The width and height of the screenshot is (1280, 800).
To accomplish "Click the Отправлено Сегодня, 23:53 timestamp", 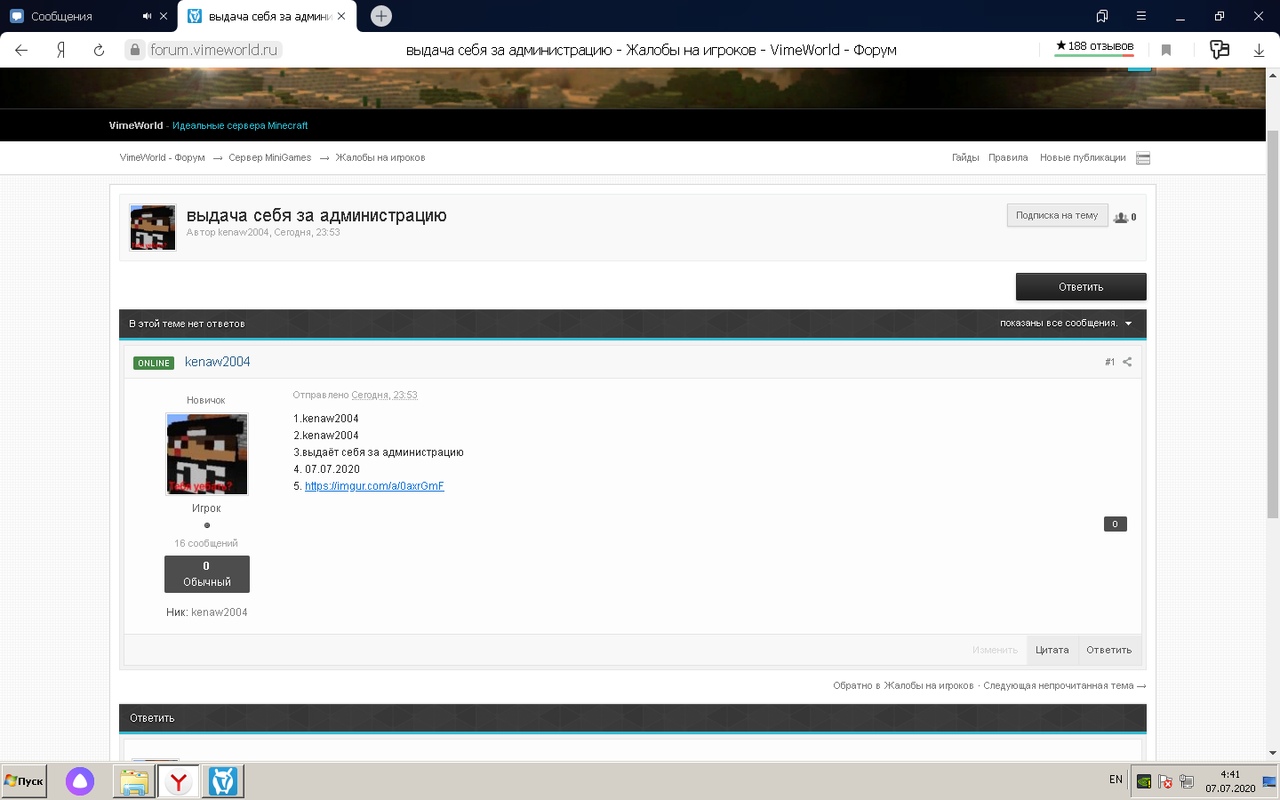I will [x=355, y=395].
